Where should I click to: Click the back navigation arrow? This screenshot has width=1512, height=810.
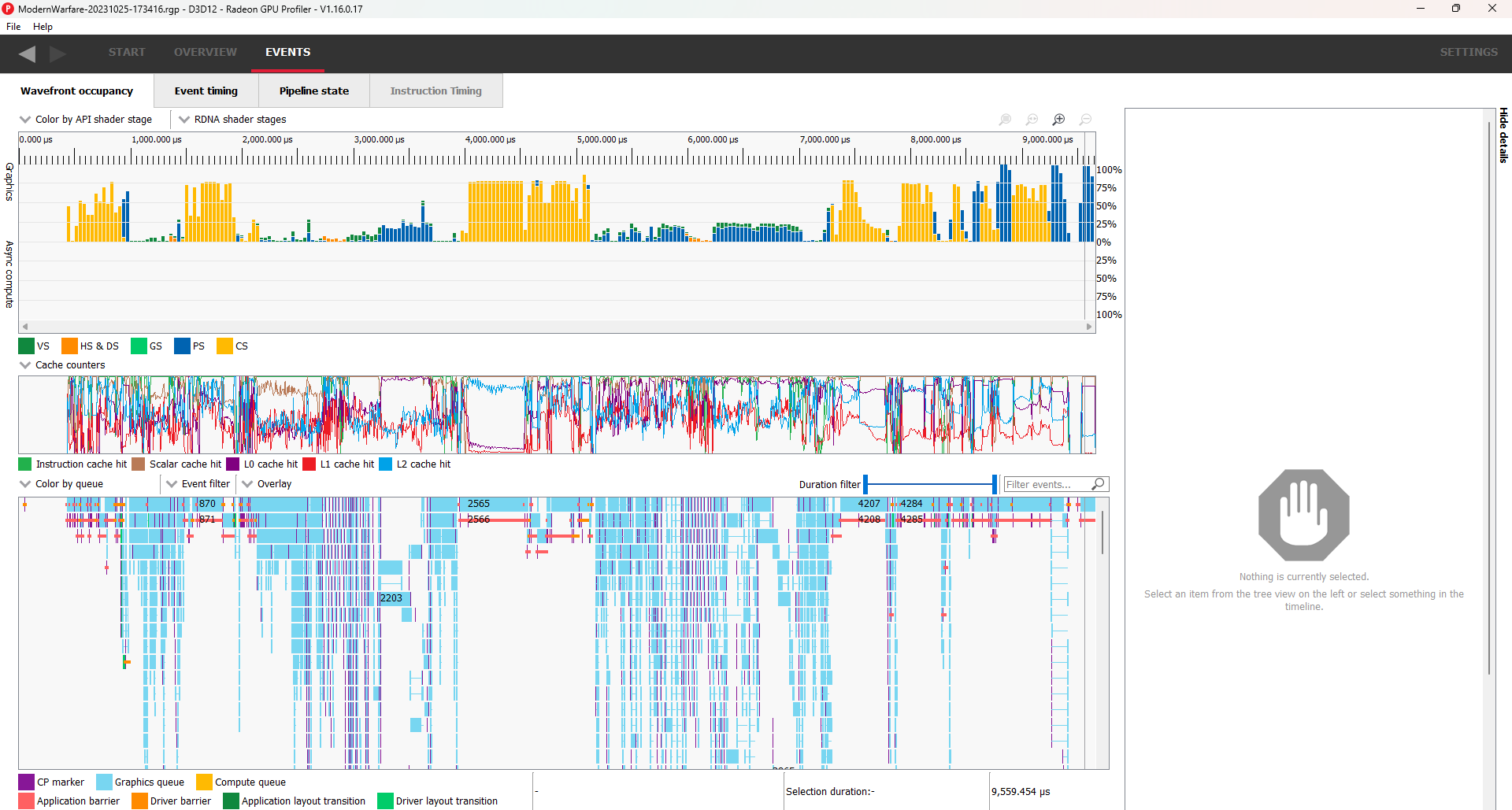coord(27,54)
